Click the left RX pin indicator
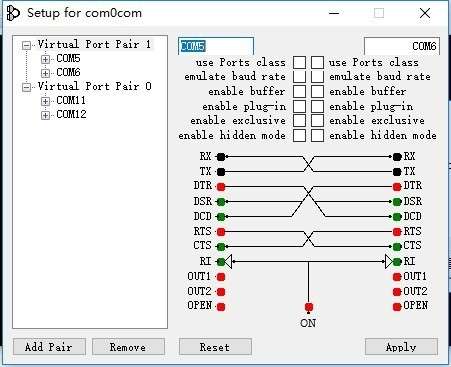Image resolution: width=451 pixels, height=367 pixels. click(221, 157)
